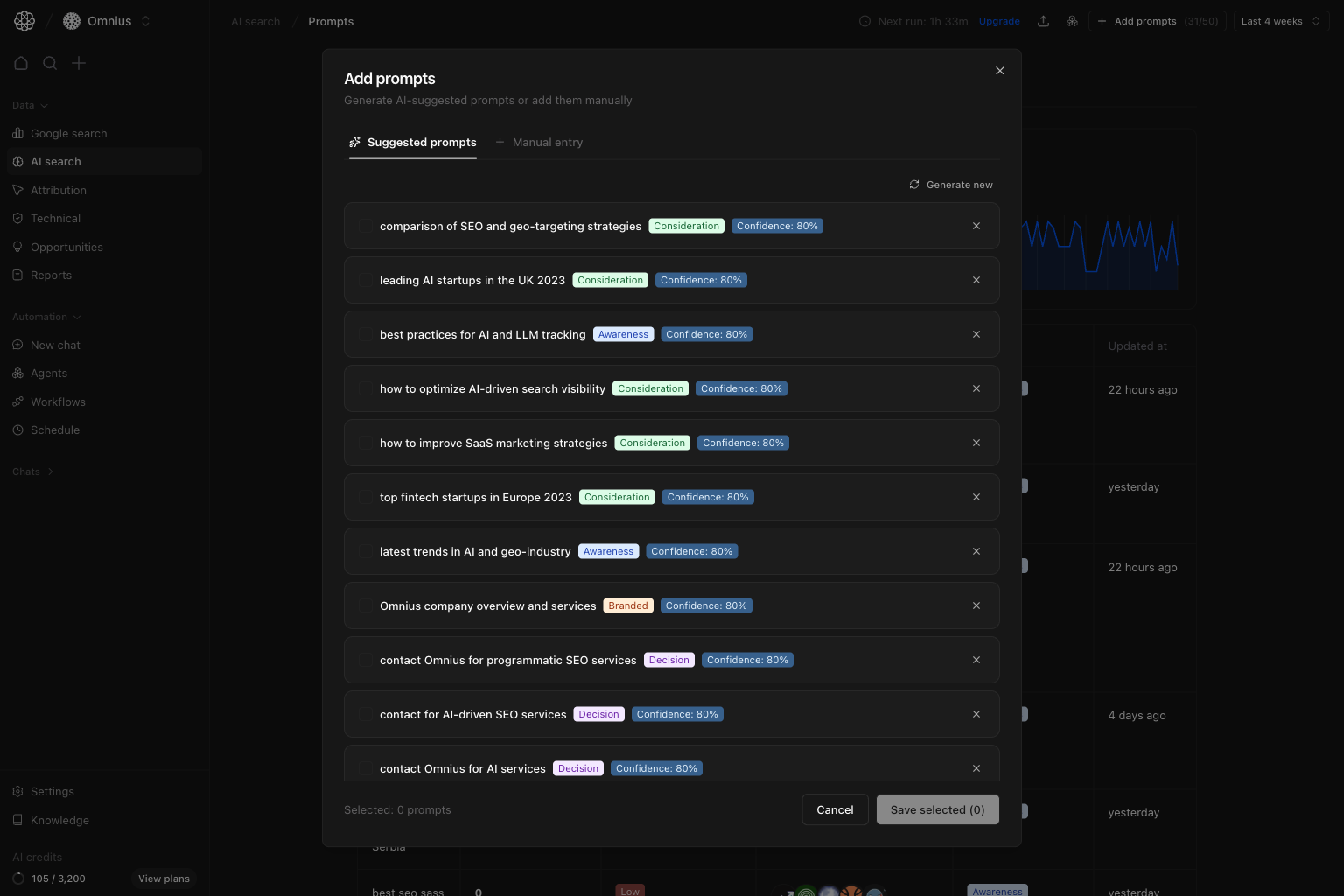Open the Knowledge base
The height and width of the screenshot is (896, 1344).
(x=59, y=820)
